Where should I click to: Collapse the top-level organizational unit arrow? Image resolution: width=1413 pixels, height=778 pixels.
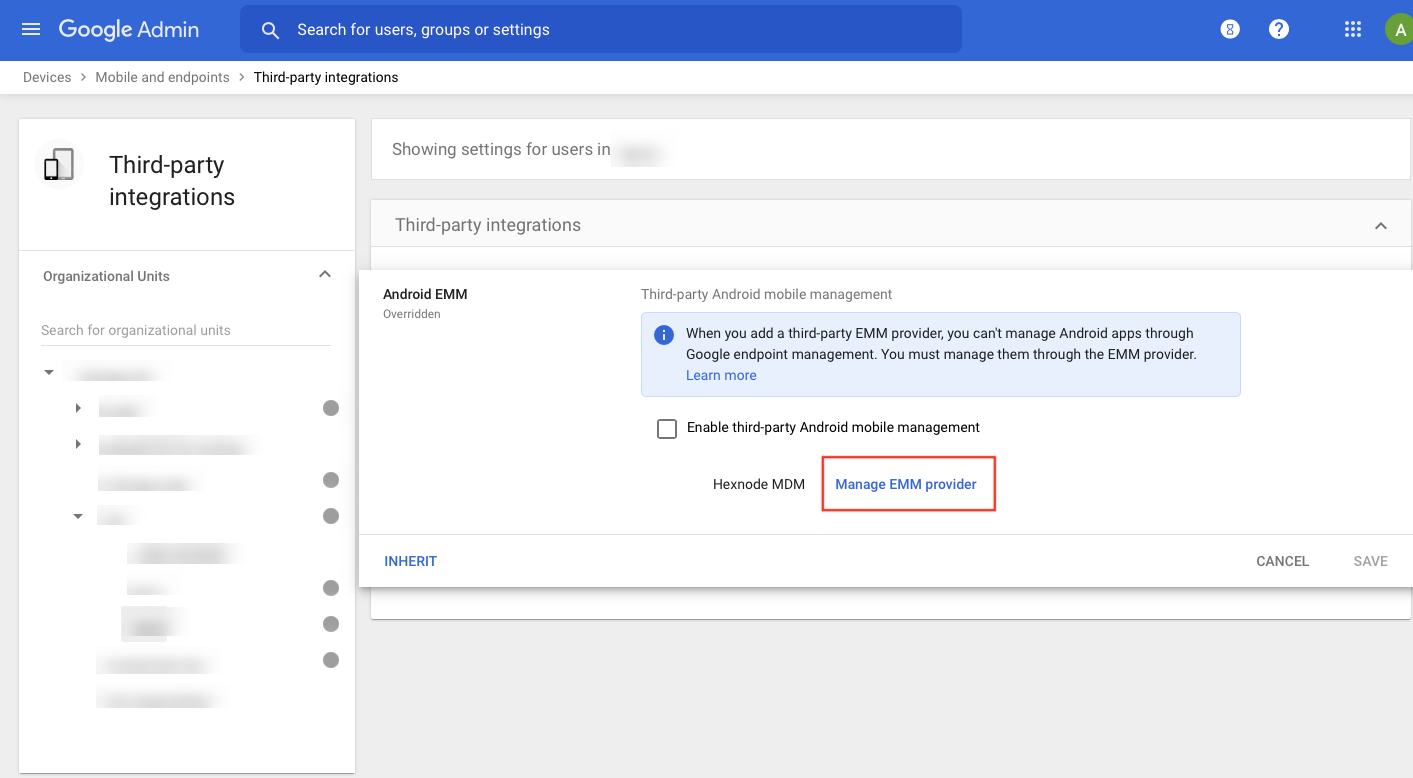pos(49,372)
